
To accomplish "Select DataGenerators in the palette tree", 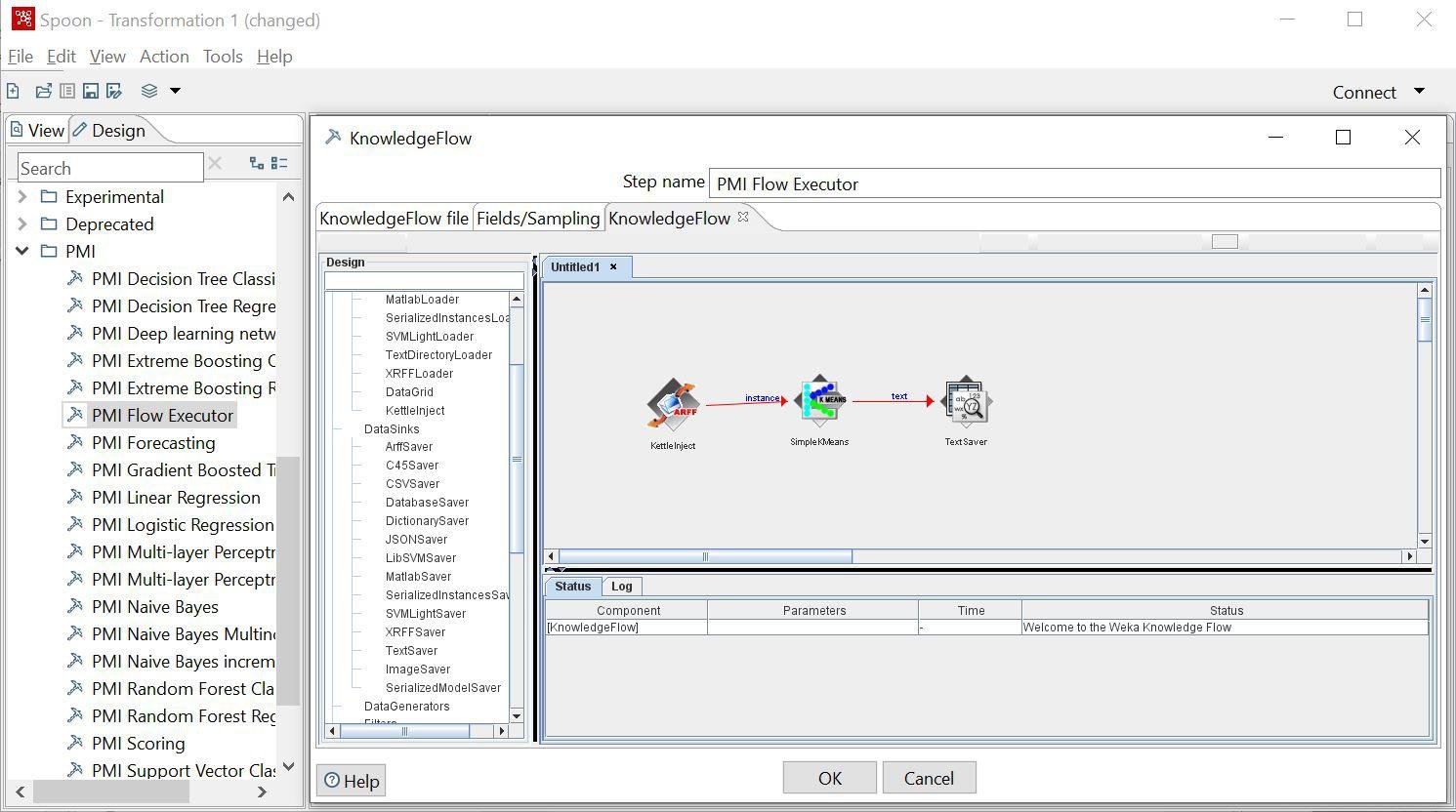I will pos(406,707).
